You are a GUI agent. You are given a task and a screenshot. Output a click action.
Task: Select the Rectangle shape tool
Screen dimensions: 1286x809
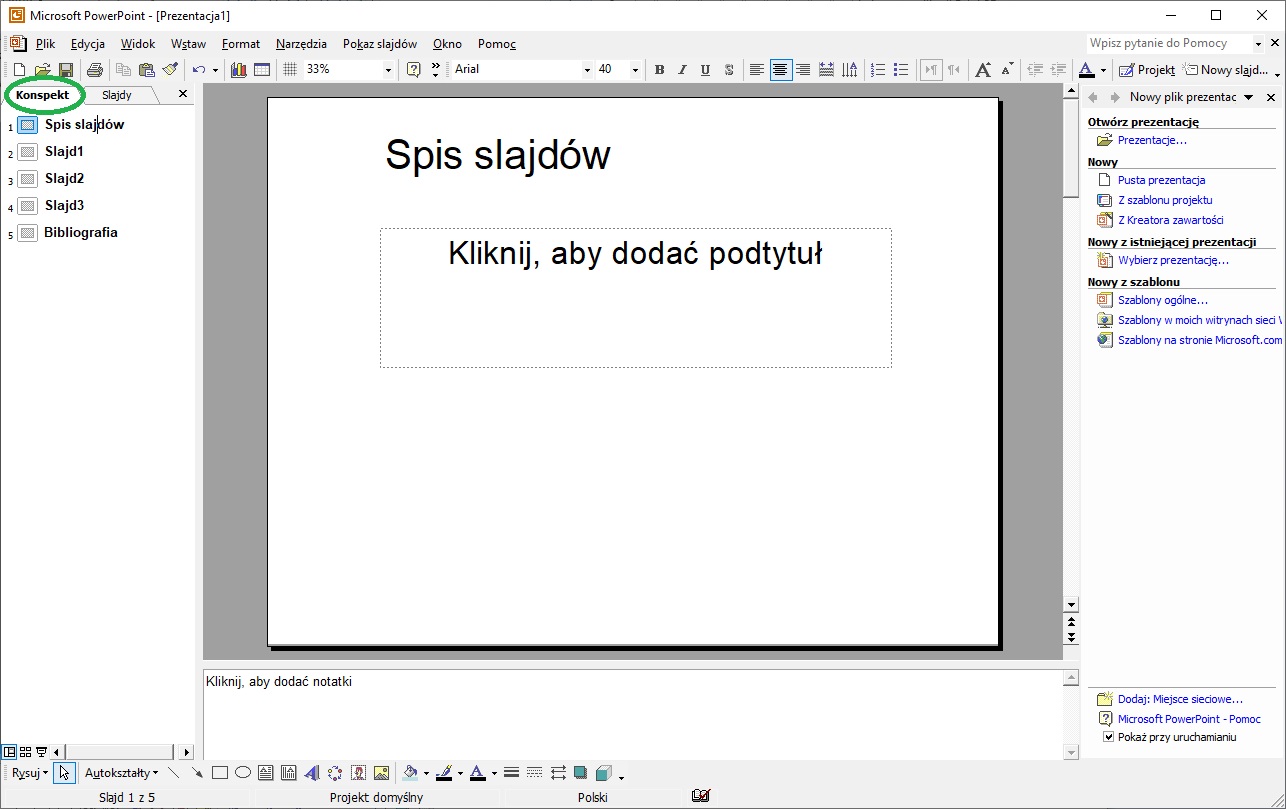coord(220,773)
